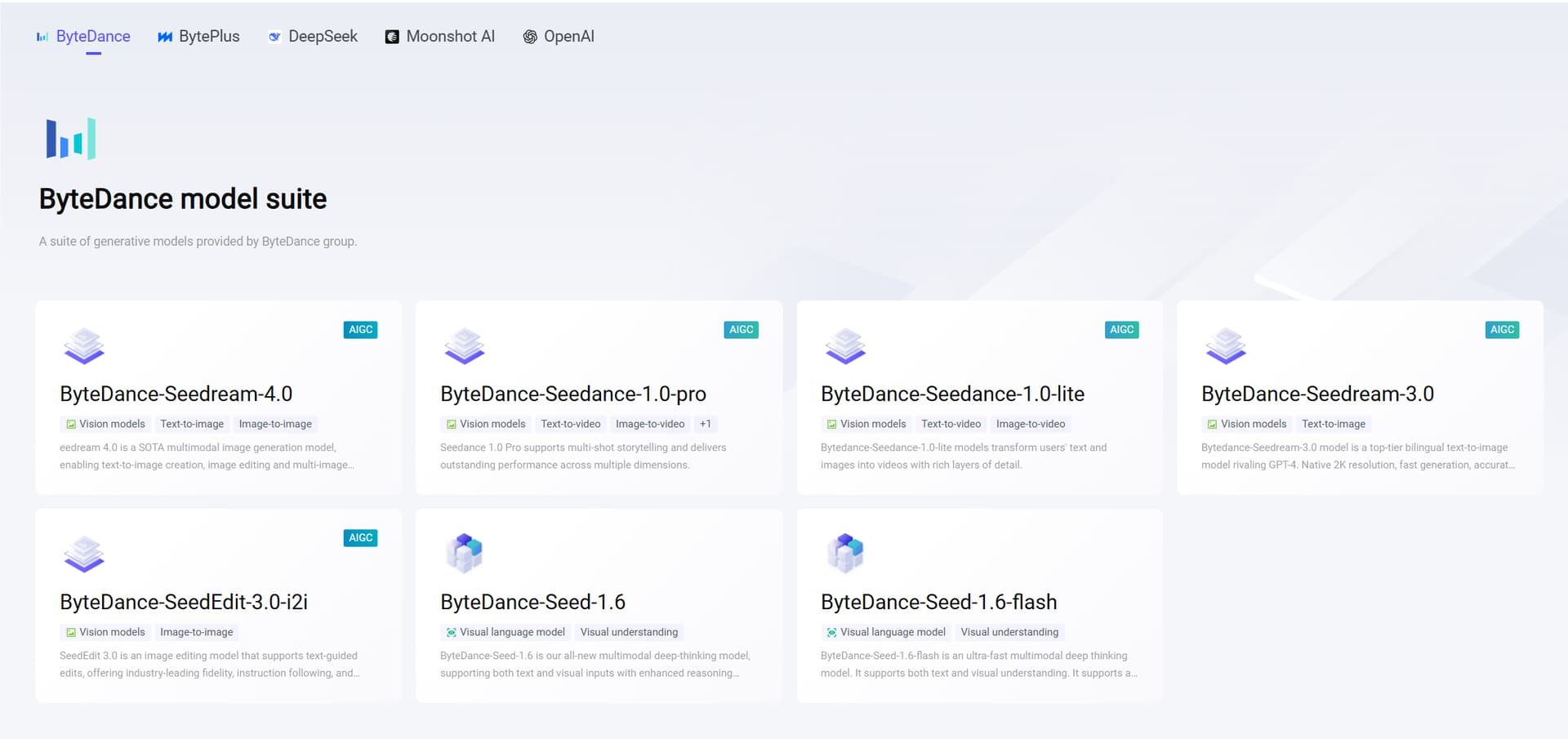
Task: Click the AIGC badge on the Seedream-3.0 card
Action: pos(1502,330)
